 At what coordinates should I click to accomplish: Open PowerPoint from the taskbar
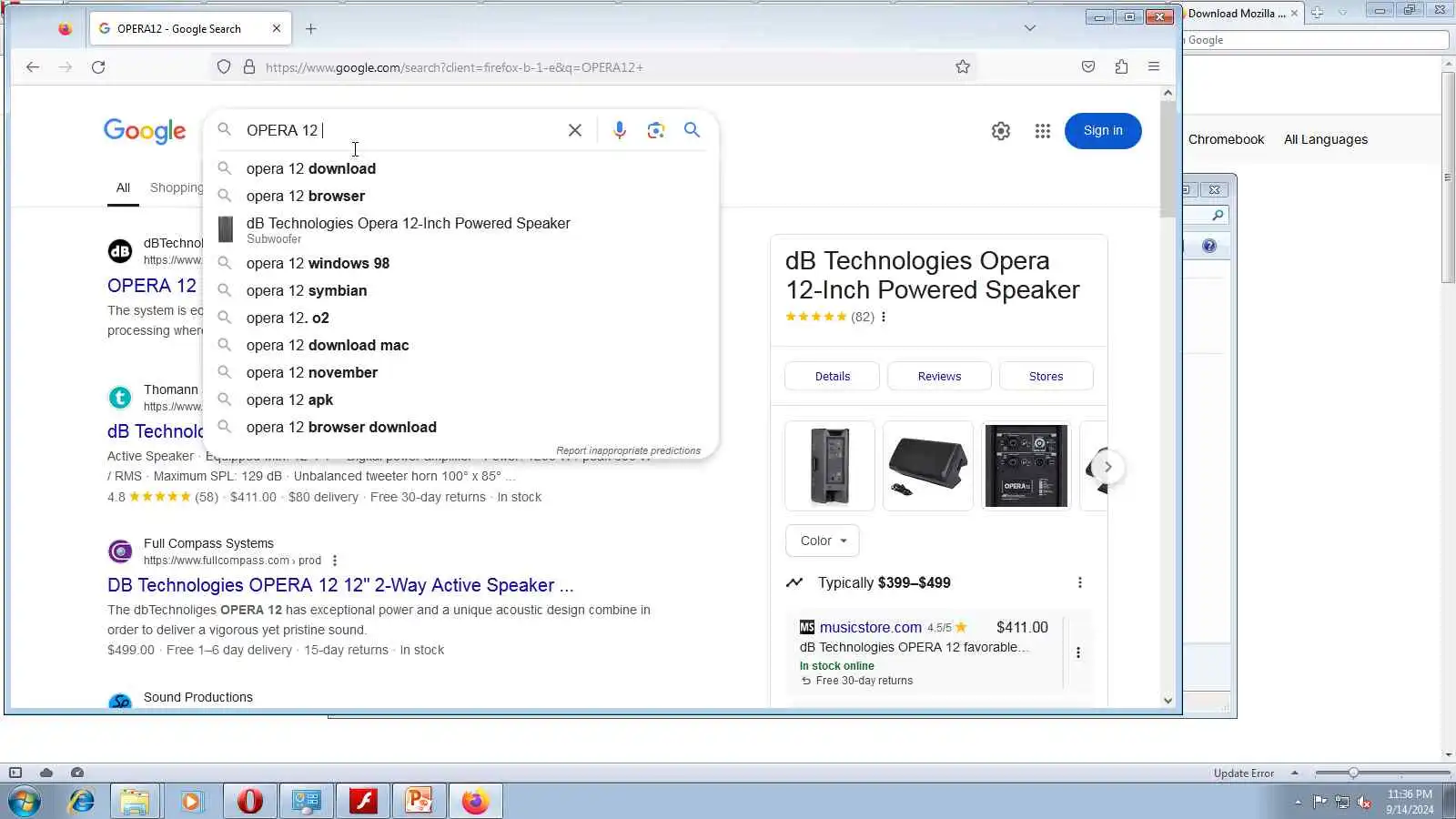[419, 801]
